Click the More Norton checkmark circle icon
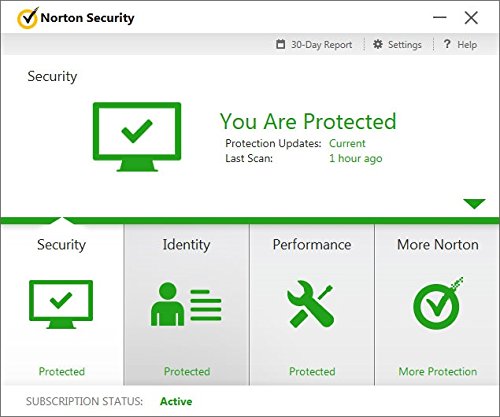This screenshot has width=500, height=417. (x=438, y=303)
